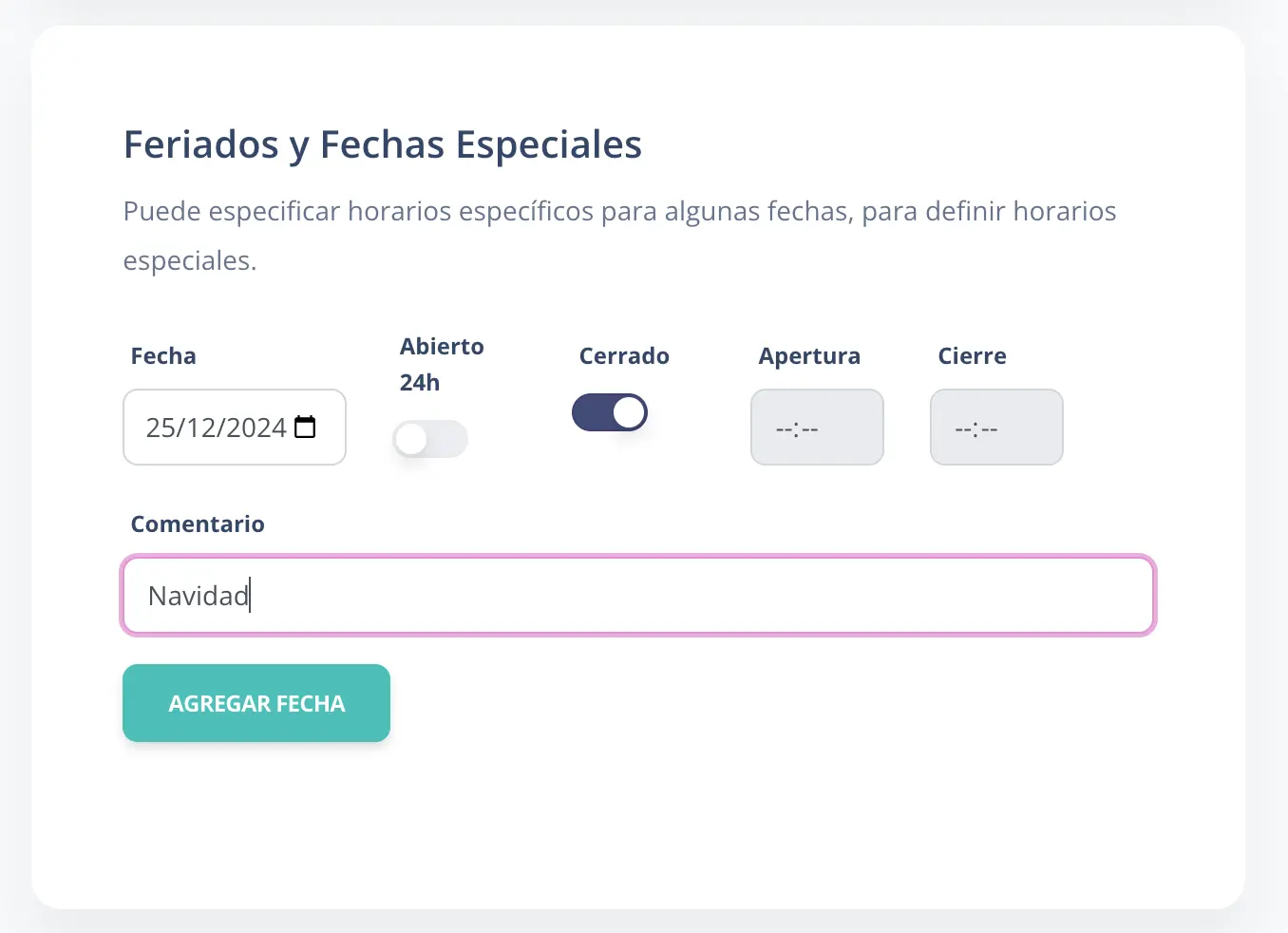1288x933 pixels.
Task: Toggle the Cerrado status to off
Action: pyautogui.click(x=610, y=412)
